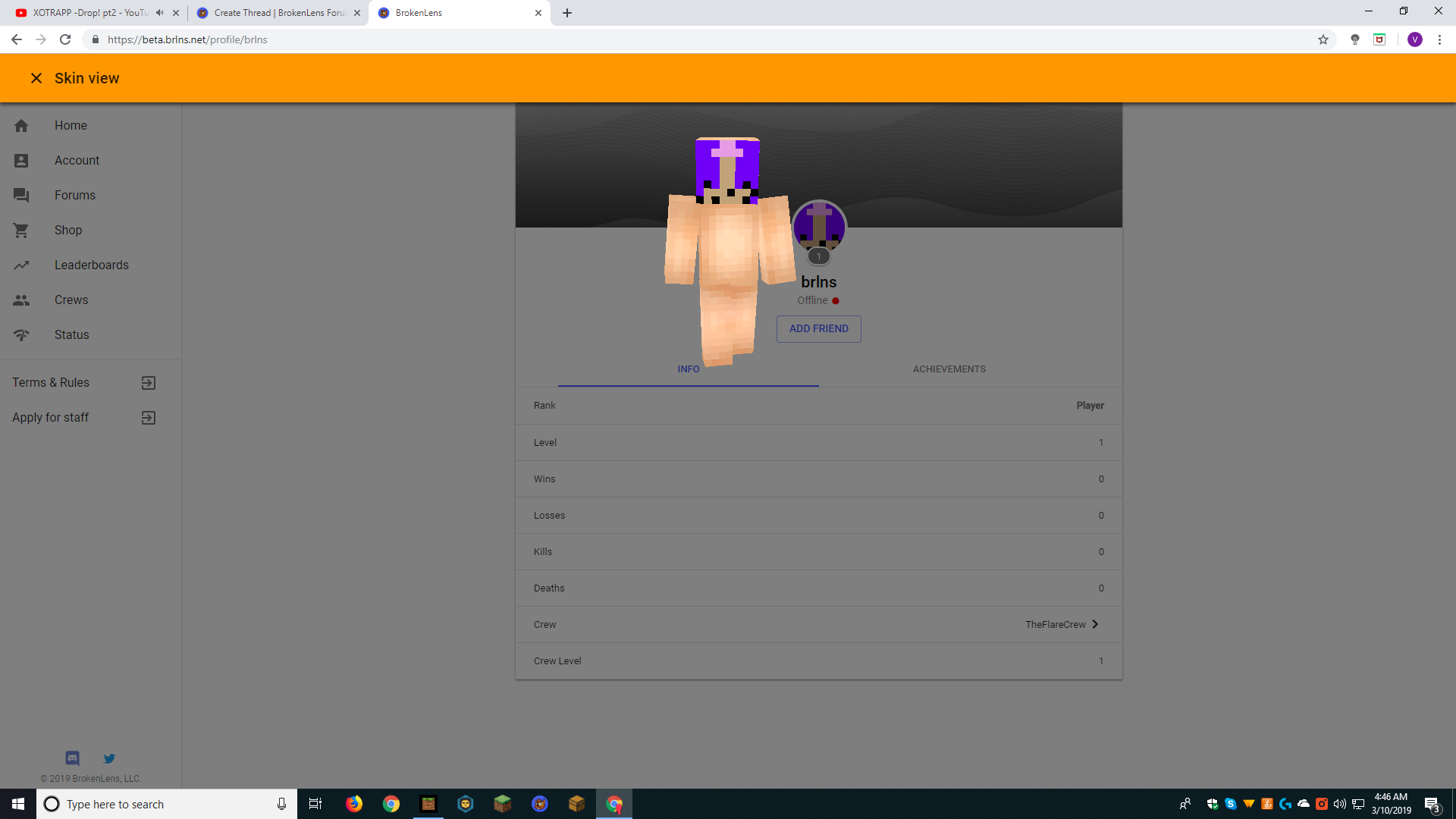Open a new browser tab

[x=567, y=13]
